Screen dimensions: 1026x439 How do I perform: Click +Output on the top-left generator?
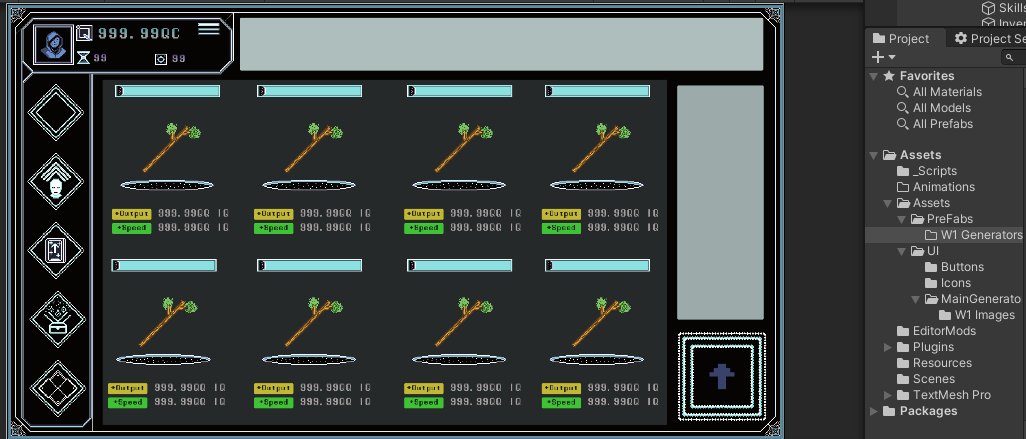[132, 214]
